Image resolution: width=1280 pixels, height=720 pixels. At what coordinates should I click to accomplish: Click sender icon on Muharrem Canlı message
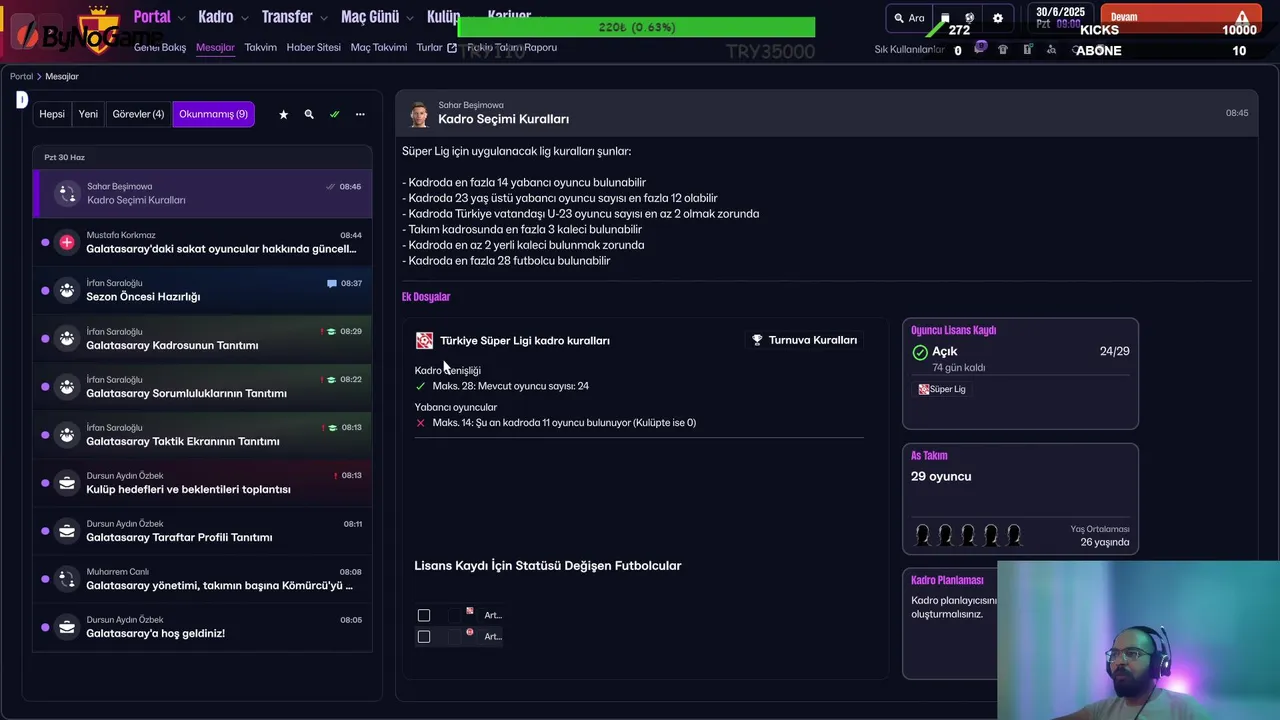point(67,579)
